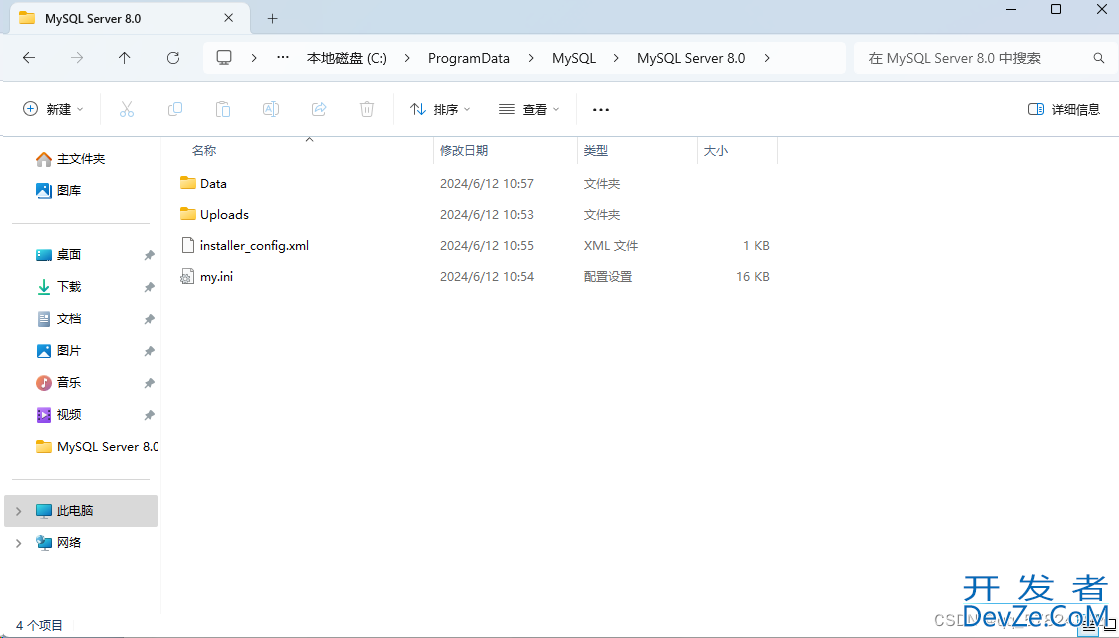Viewport: 1119px width, 638px height.
Task: Expand chevron after MySQL in path
Action: (x=616, y=58)
